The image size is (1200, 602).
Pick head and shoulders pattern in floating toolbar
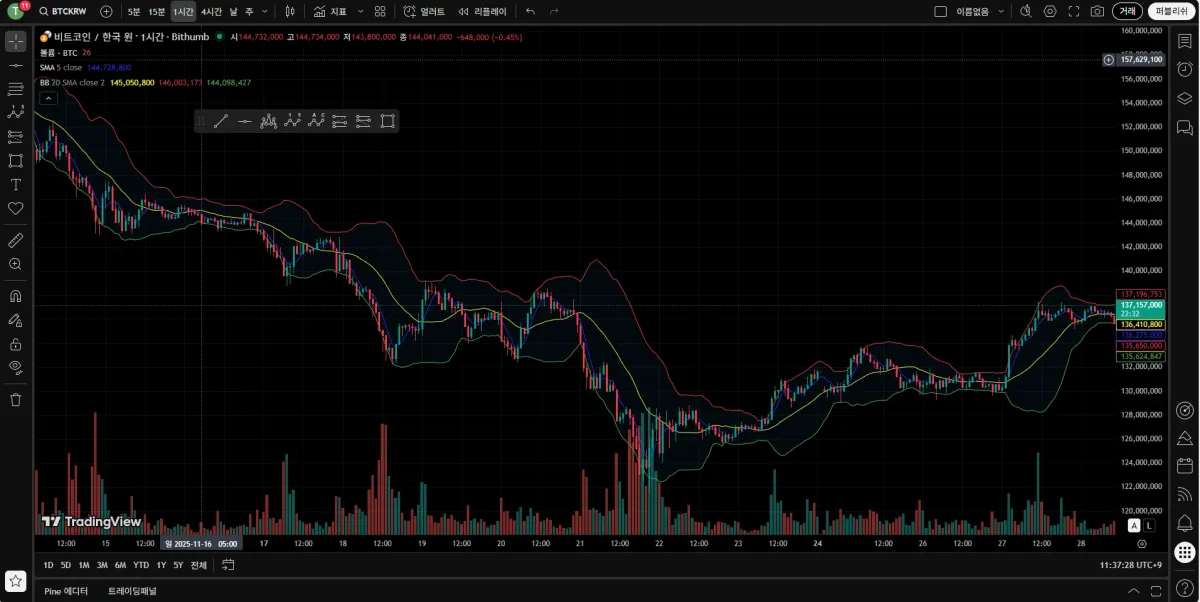[x=268, y=121]
